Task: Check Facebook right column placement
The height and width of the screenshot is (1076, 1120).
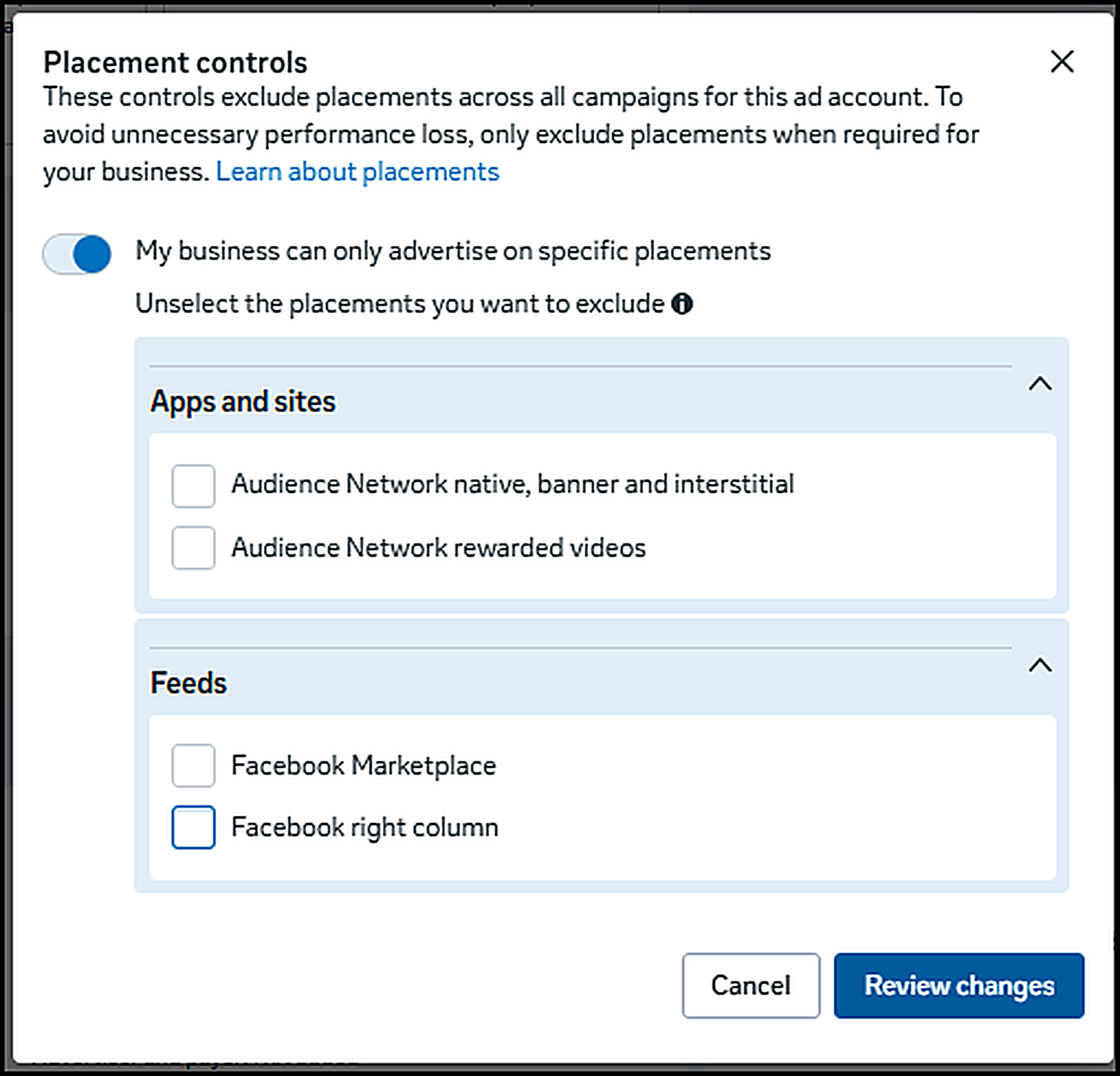Action: 194,827
